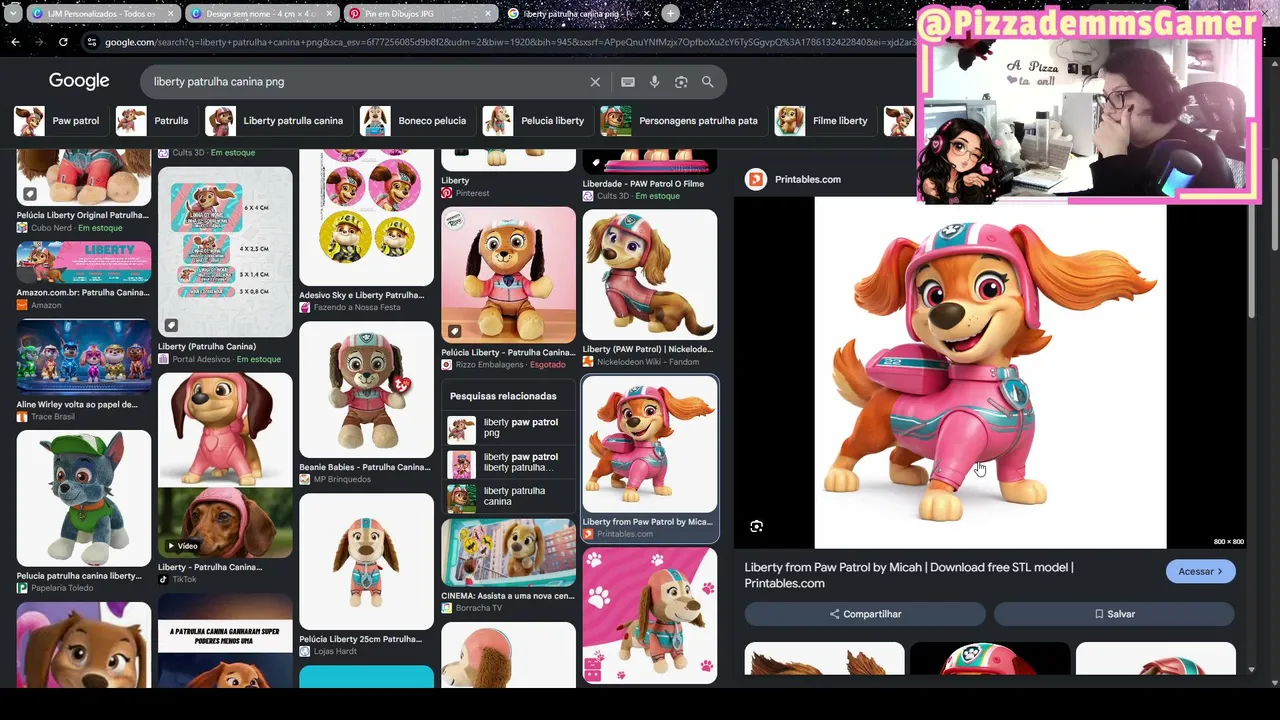Open Pelúcia Liberty Rizzo Embalagens thumbnail

[x=508, y=275]
